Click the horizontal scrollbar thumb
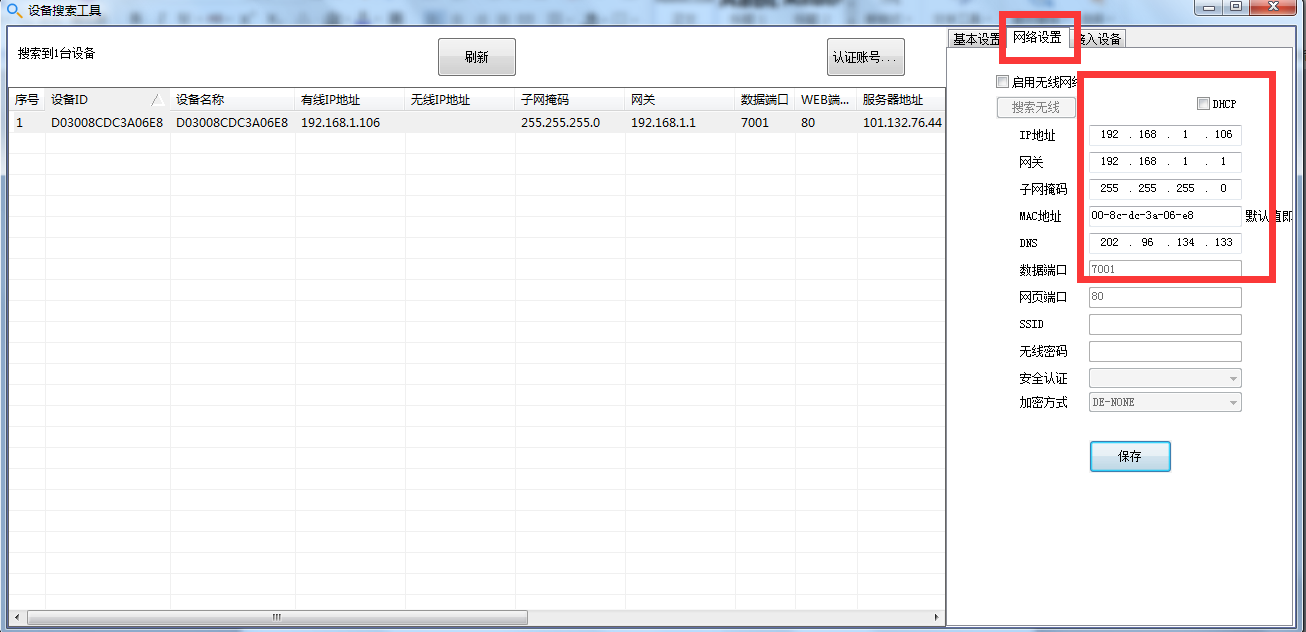Image resolution: width=1306 pixels, height=632 pixels. (277, 617)
